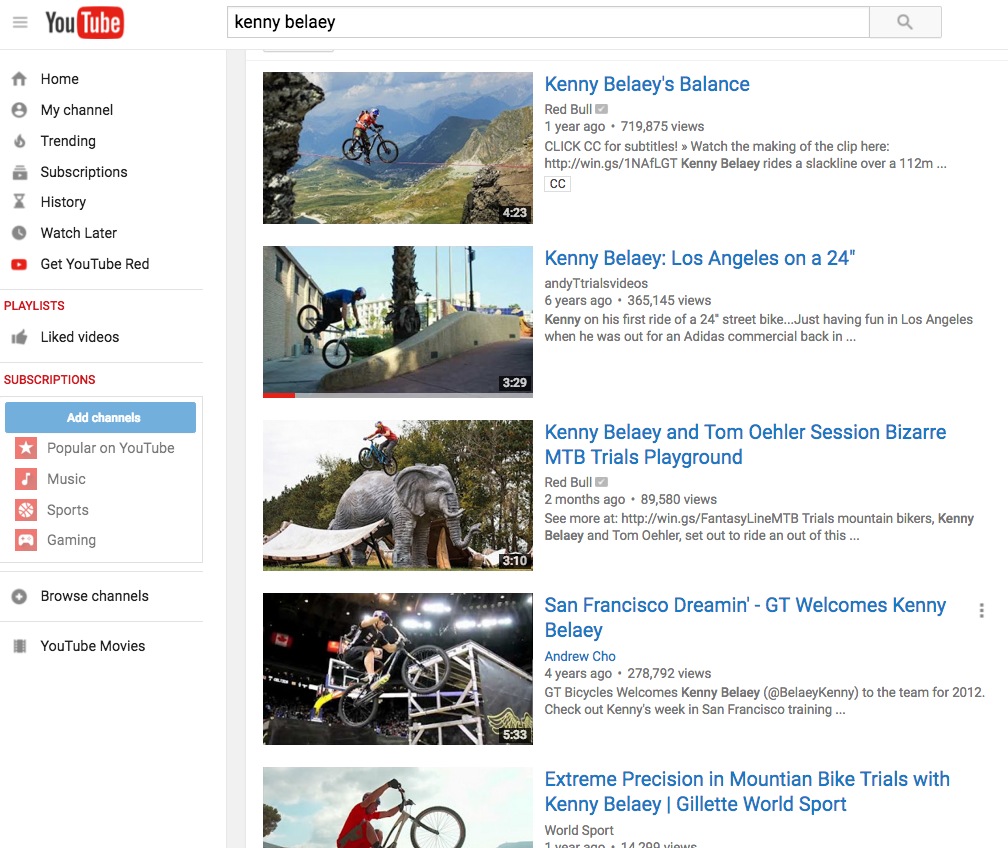Open YouTube Movies
1008x848 pixels.
coord(93,646)
